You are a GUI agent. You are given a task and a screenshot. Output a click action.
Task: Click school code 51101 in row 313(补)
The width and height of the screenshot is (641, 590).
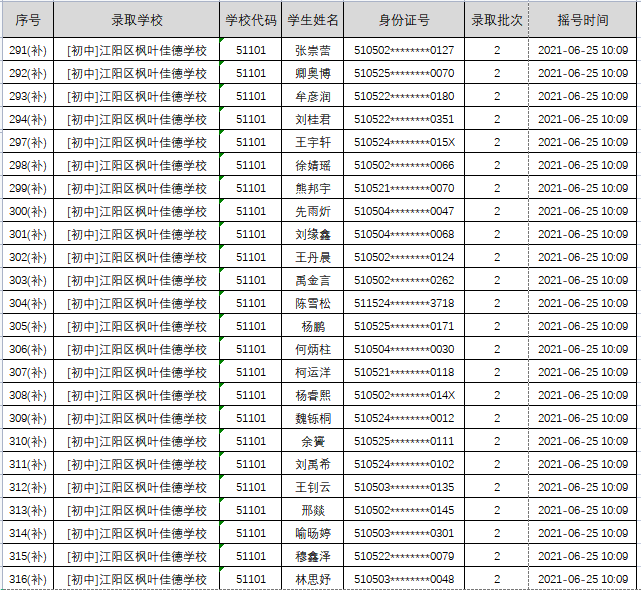pyautogui.click(x=251, y=510)
